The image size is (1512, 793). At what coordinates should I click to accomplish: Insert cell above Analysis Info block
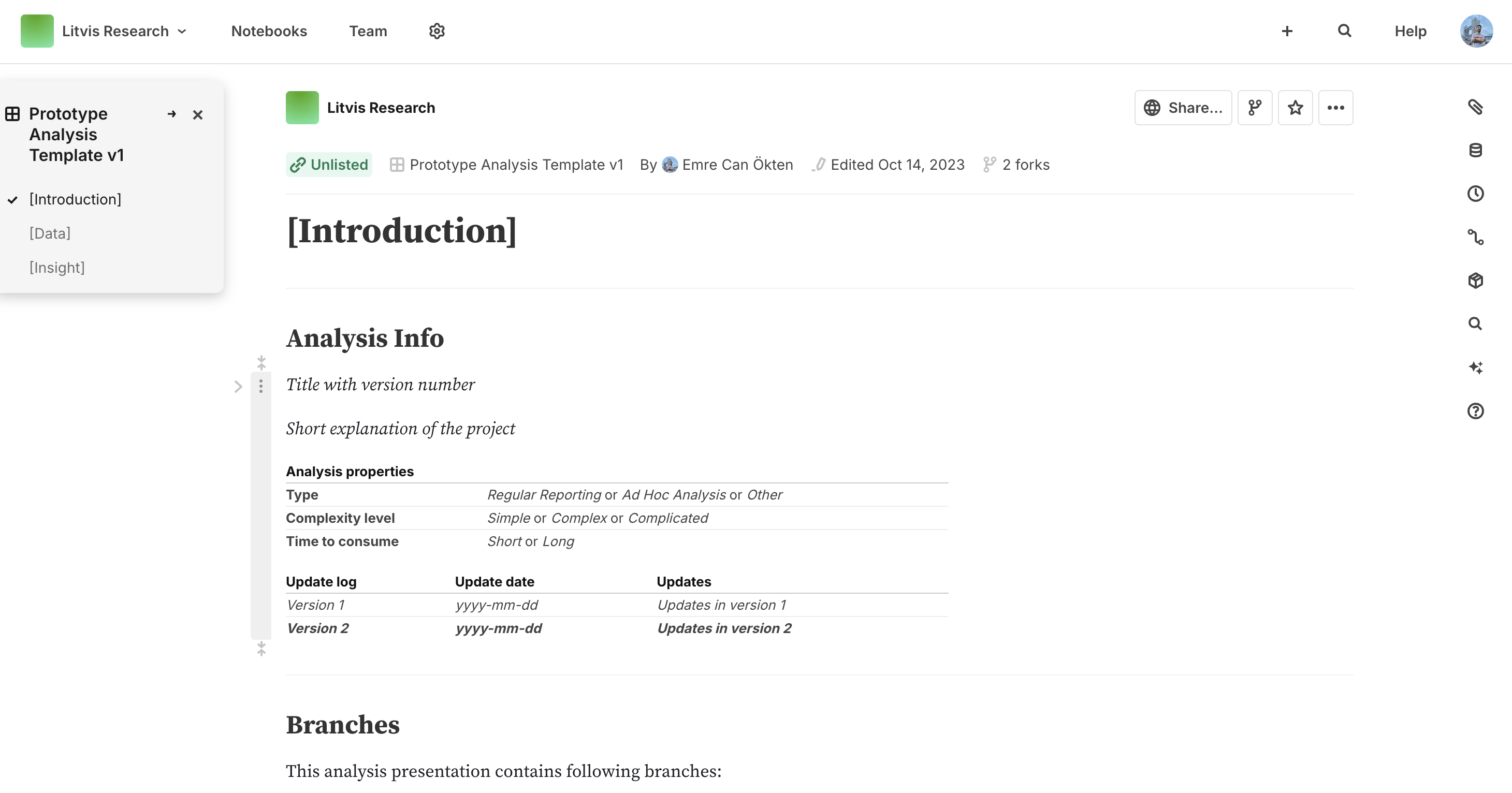(x=261, y=362)
